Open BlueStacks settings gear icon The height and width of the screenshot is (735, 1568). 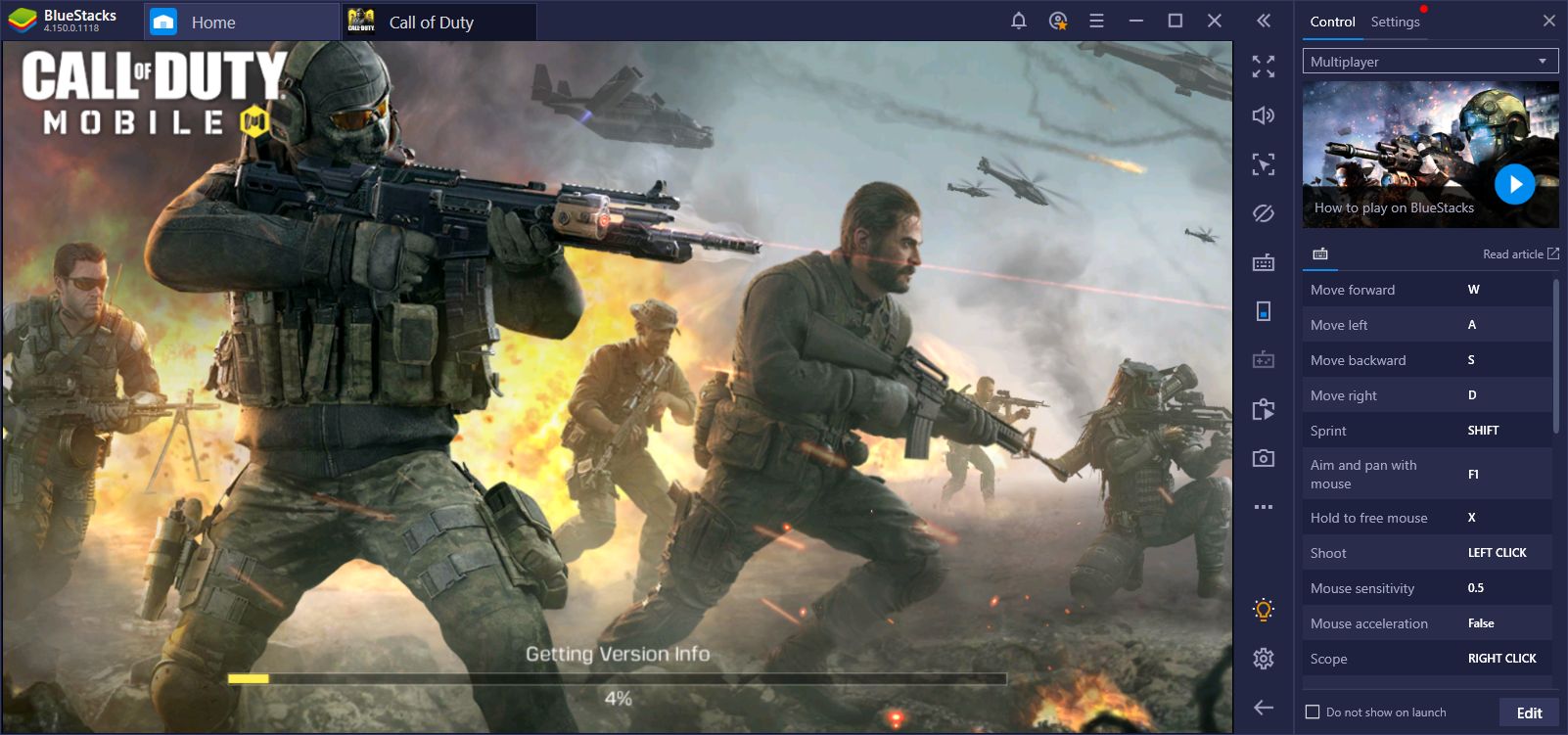coord(1264,659)
